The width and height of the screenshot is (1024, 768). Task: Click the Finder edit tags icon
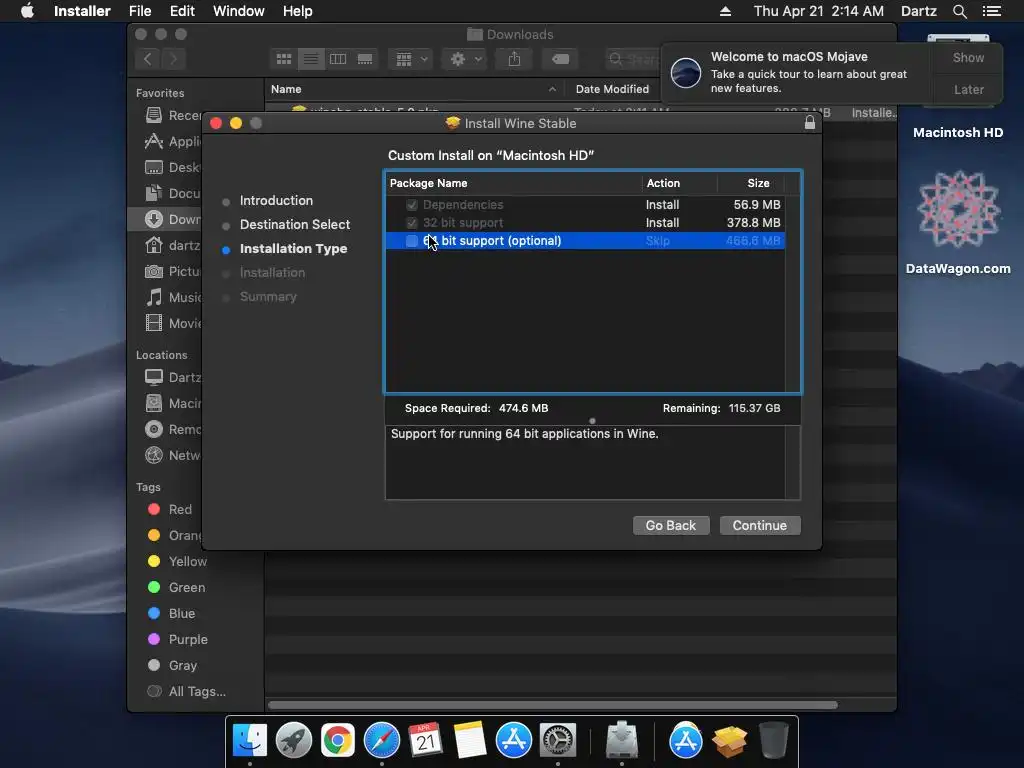pyautogui.click(x=560, y=59)
